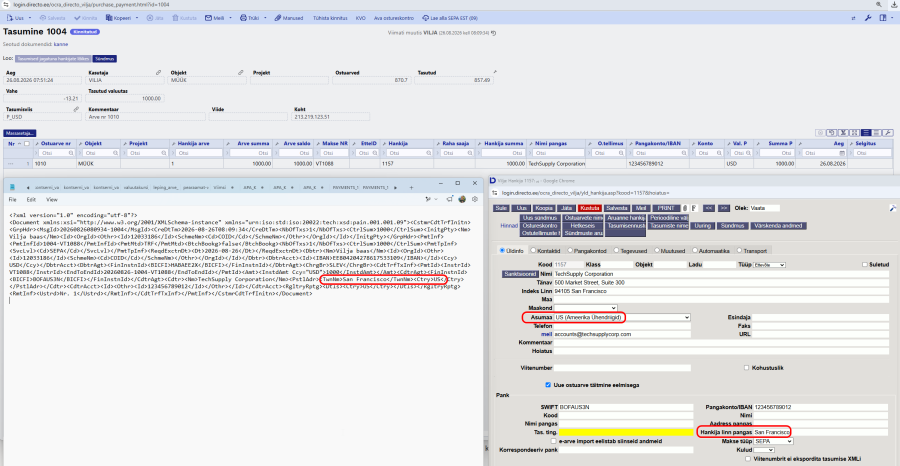900x466 pixels.
Task: Click Salvesta button in supplier window
Action: (616, 208)
